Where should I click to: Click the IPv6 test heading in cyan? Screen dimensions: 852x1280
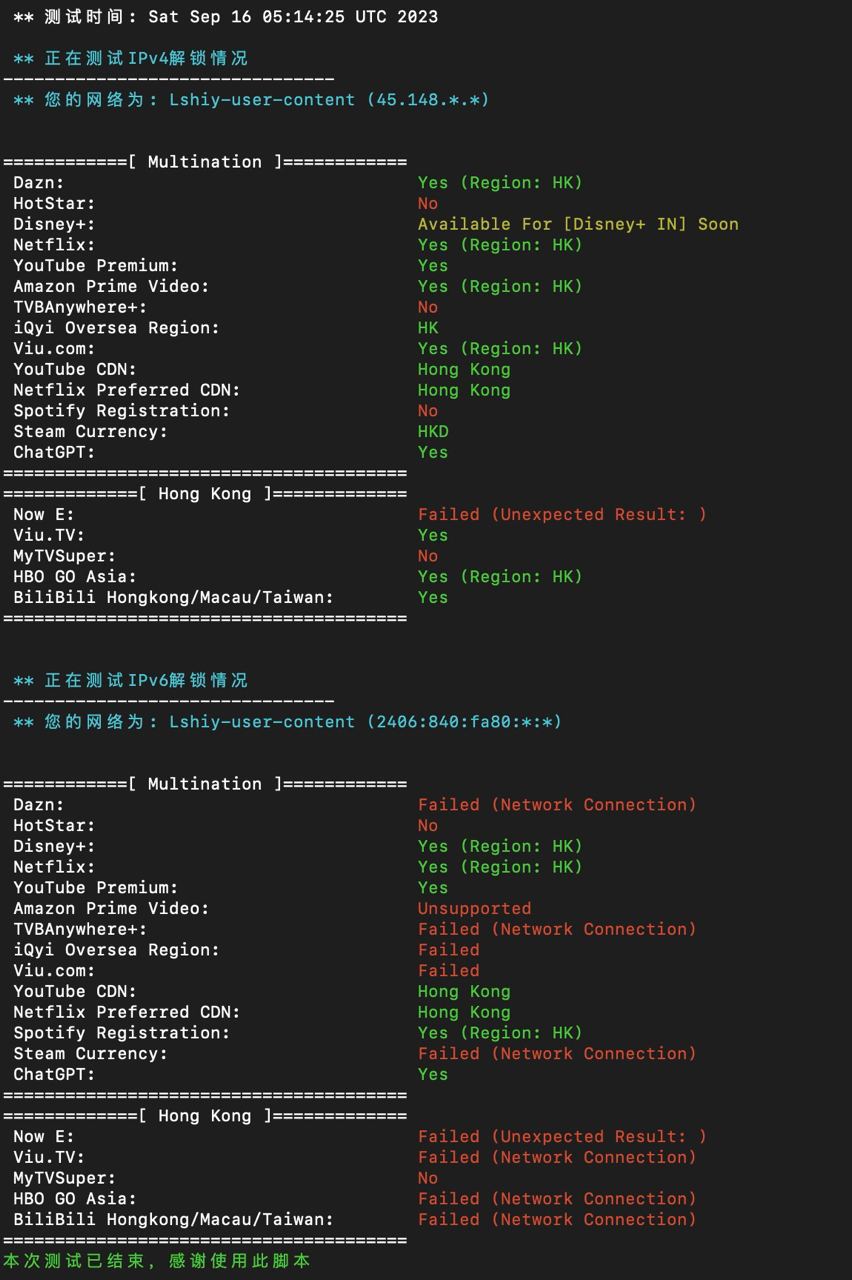pos(130,681)
